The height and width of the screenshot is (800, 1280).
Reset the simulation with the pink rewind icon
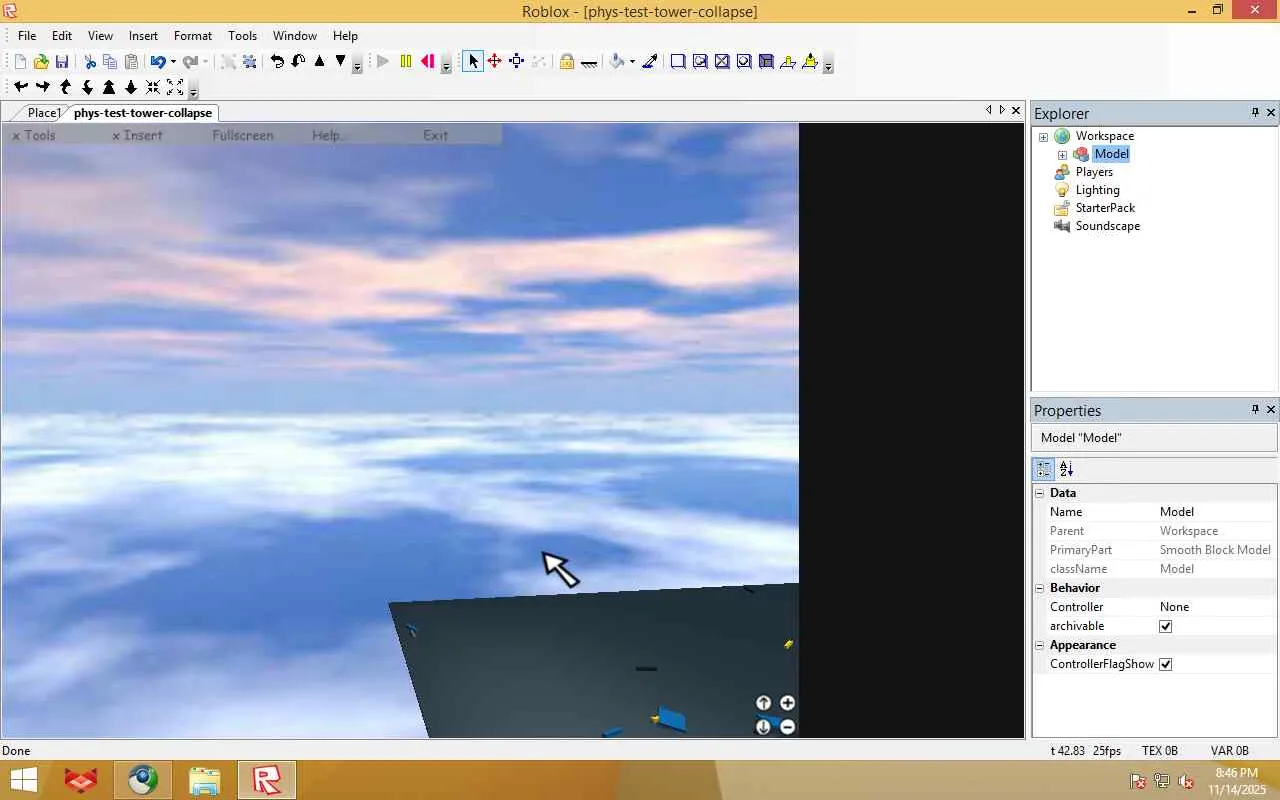[428, 62]
